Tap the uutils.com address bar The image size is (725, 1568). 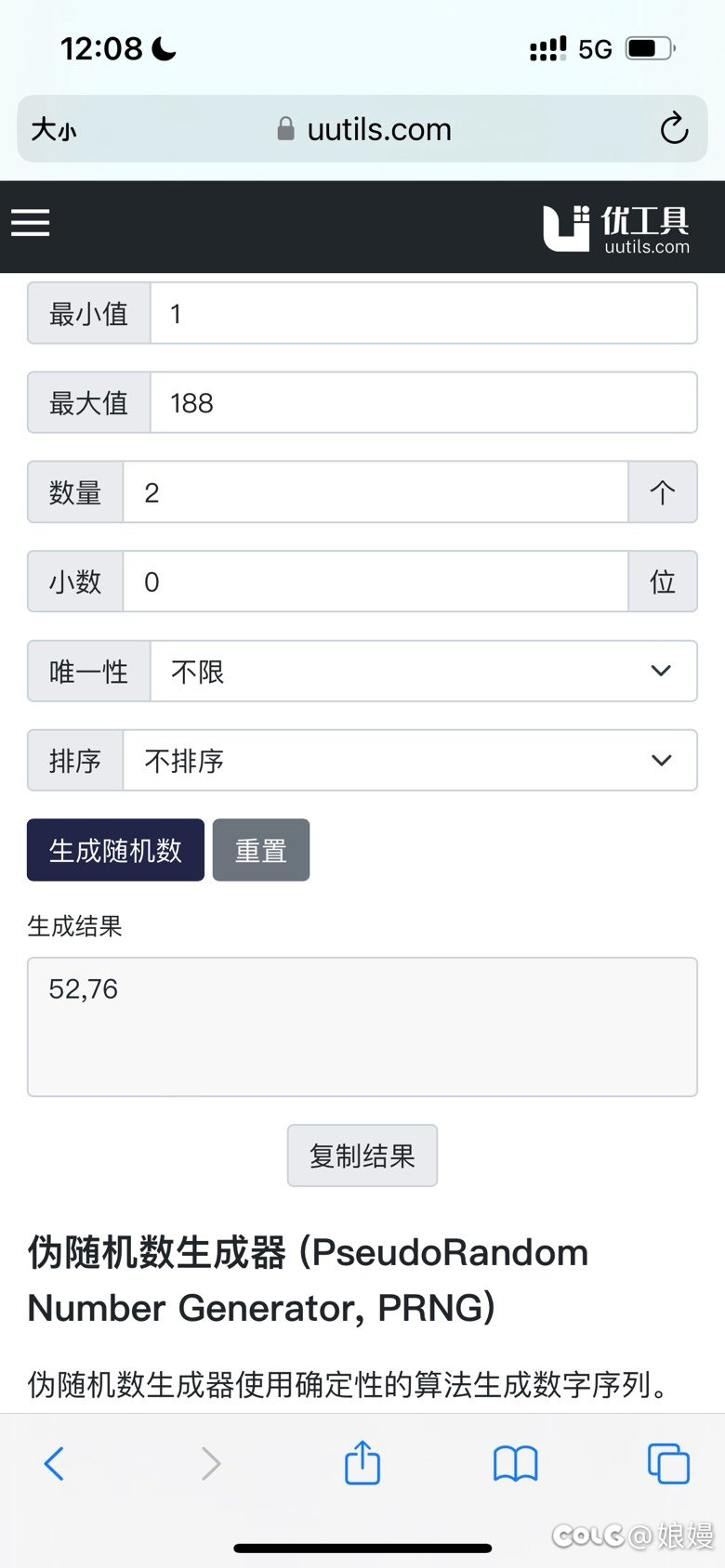pos(362,129)
